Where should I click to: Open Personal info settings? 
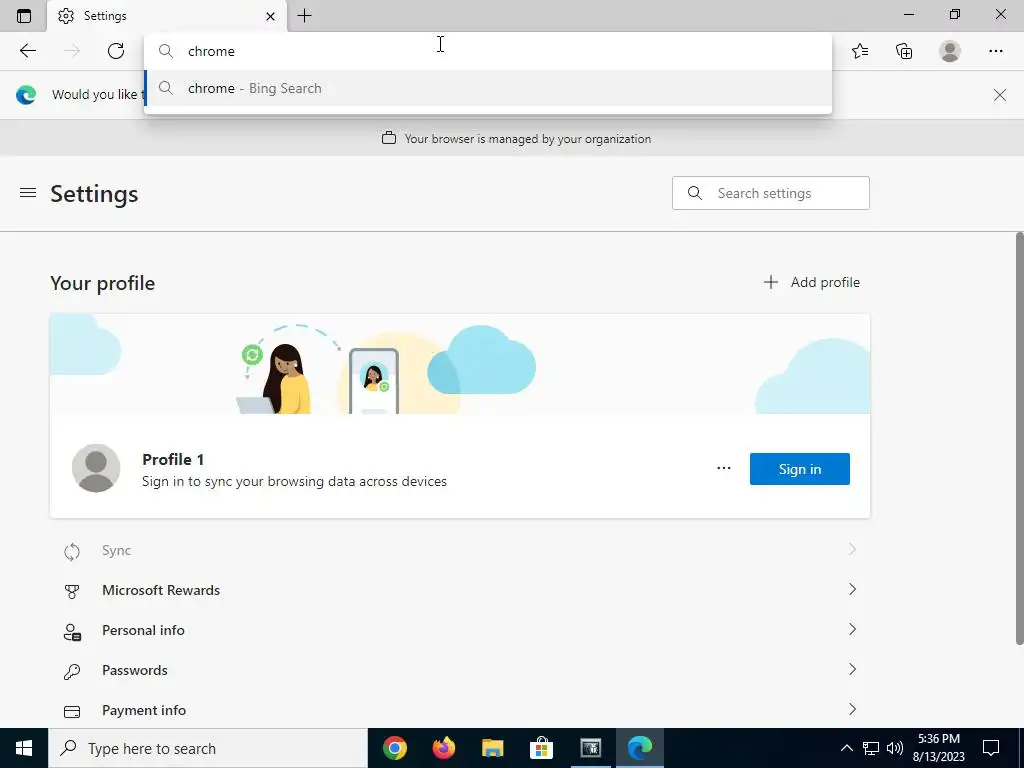(460, 630)
